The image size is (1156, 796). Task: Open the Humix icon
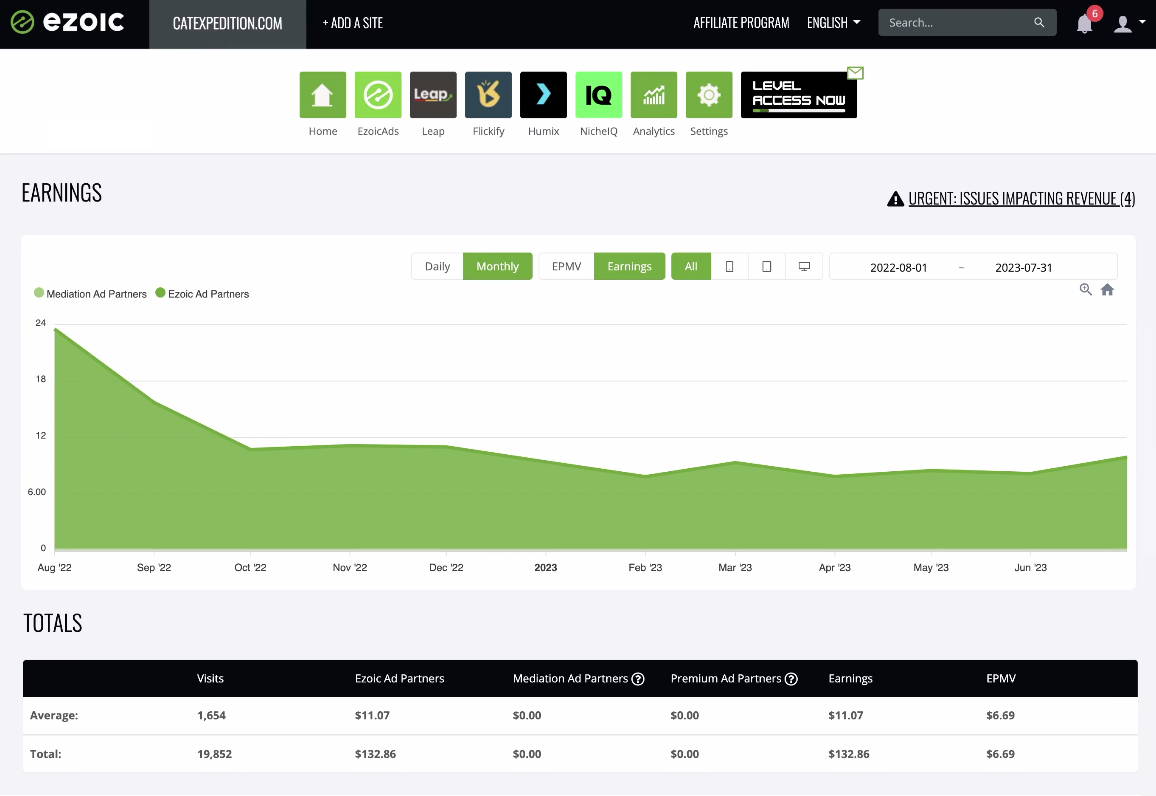[543, 94]
